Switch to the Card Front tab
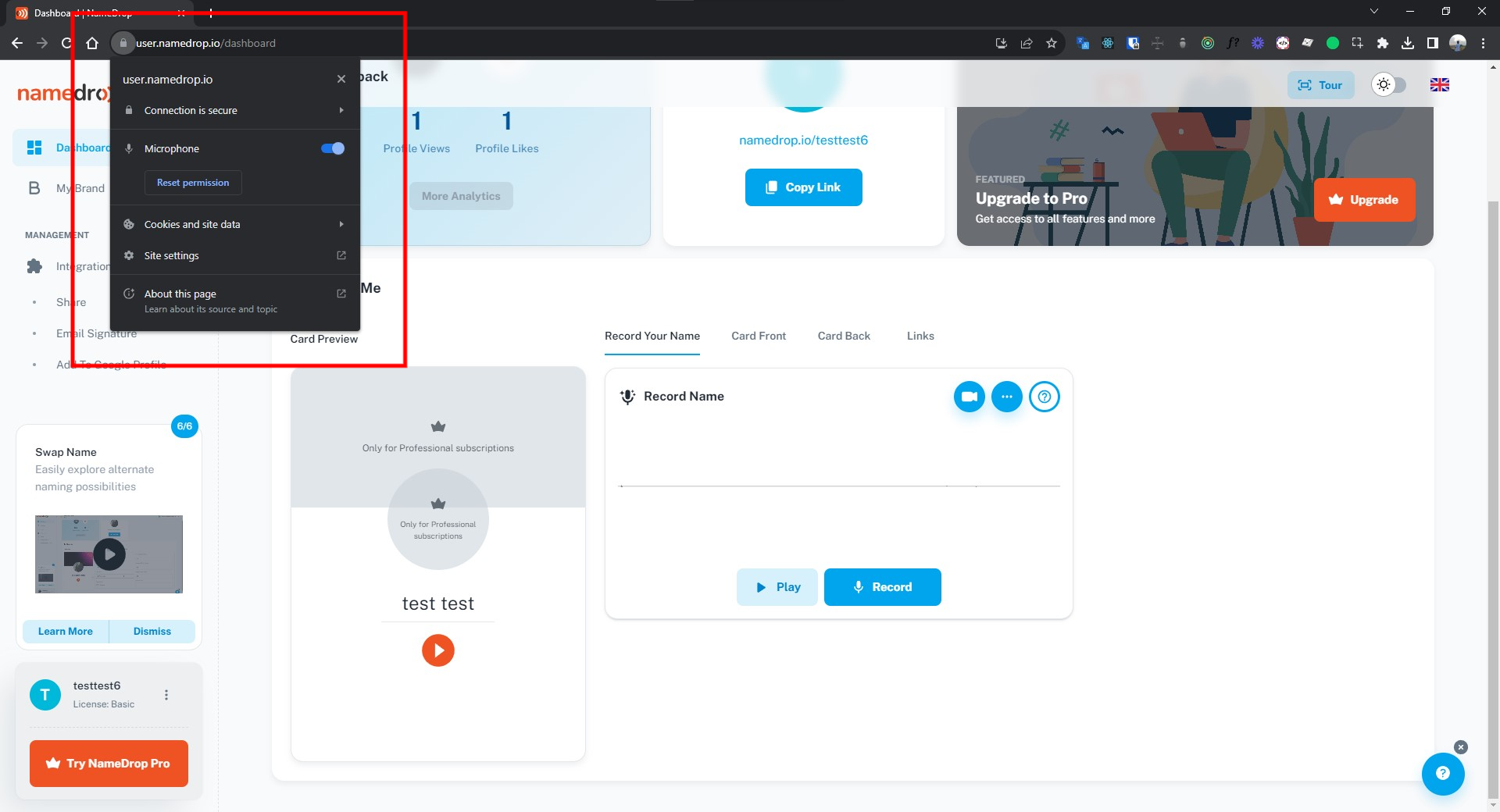Screen dimensions: 1500x812 (759, 336)
